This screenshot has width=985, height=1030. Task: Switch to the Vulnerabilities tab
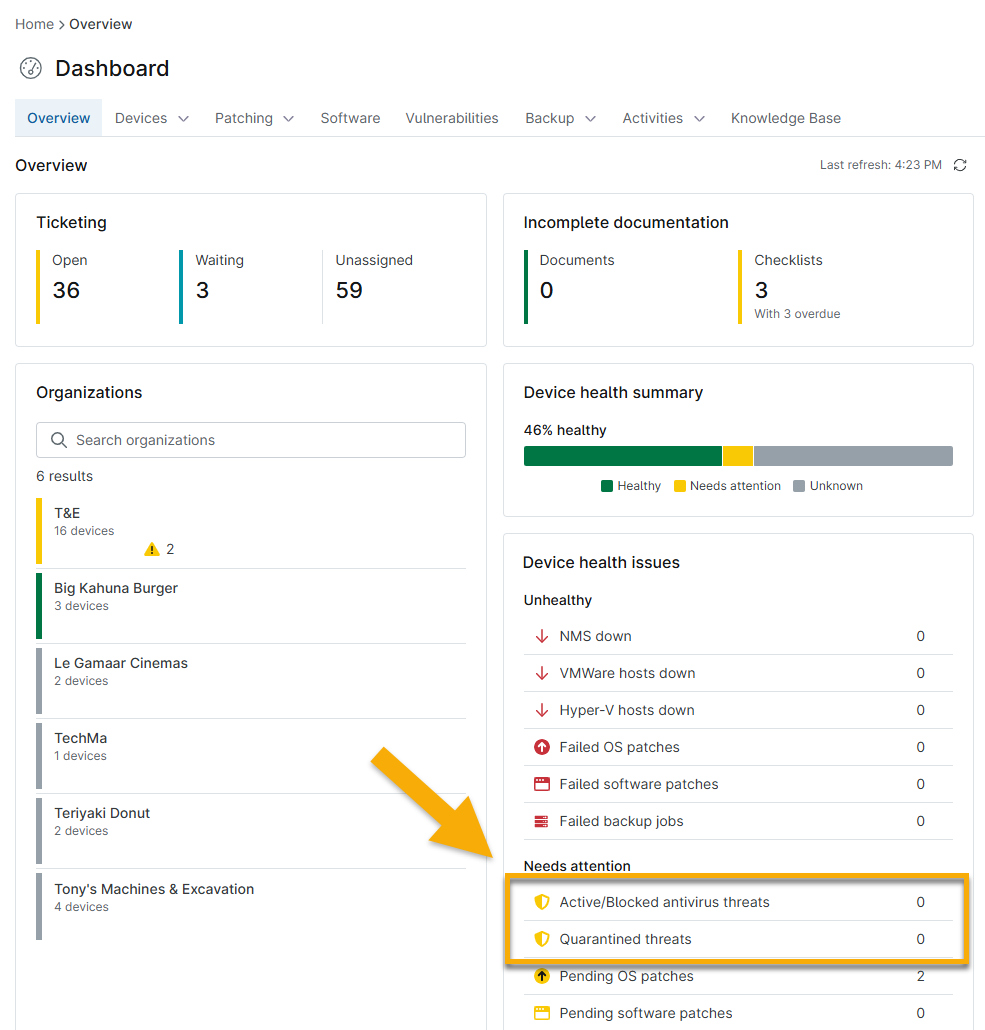452,118
